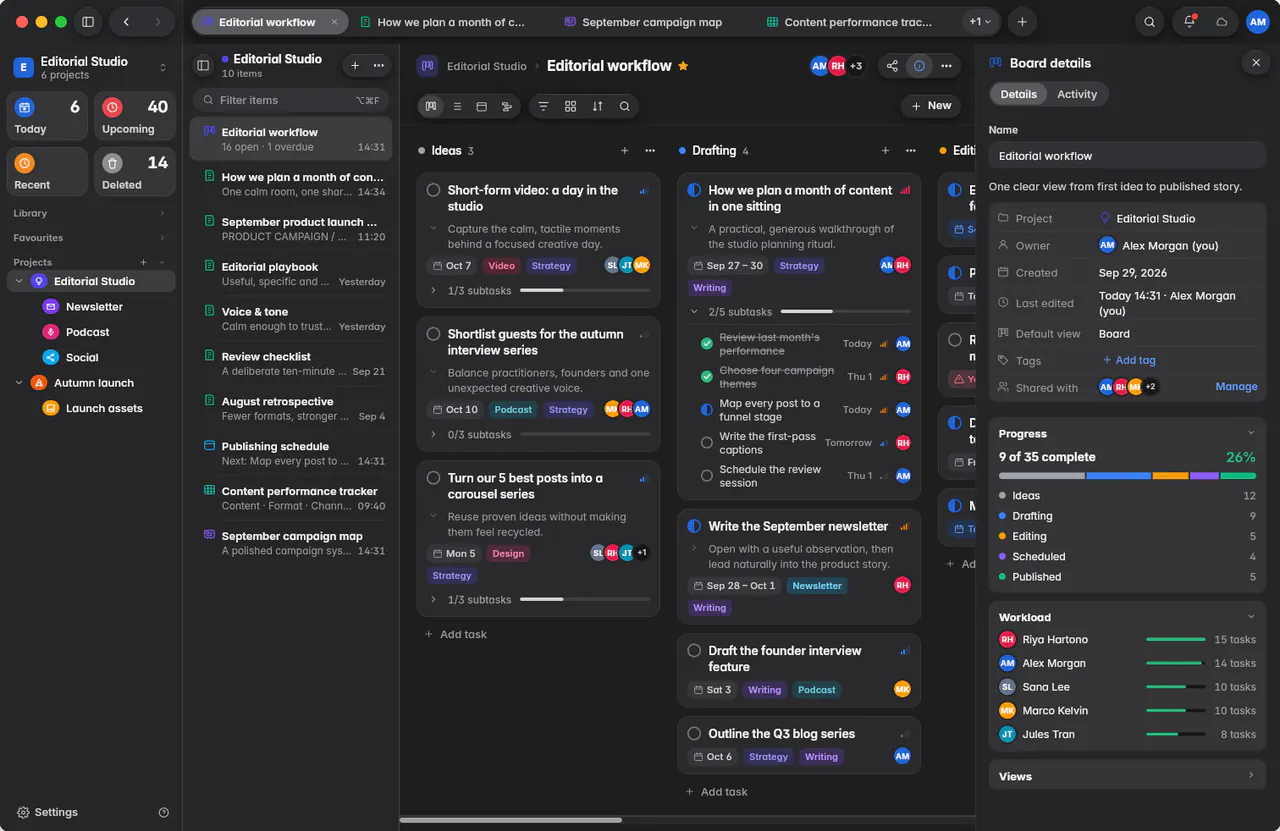This screenshot has height=831, width=1280.
Task: Open the Editorial Studio workspace switcher
Action: click(x=91, y=67)
